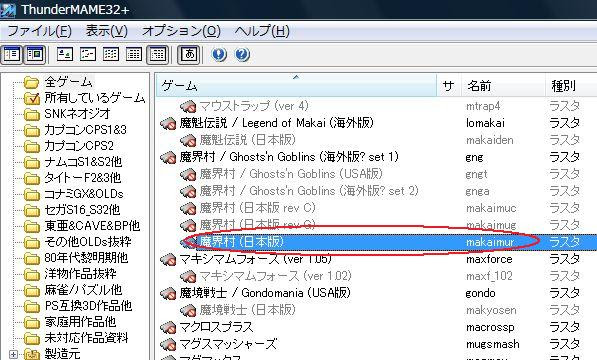Toggle the folder list pane toolbar button
Viewport: 597px width, 360px height.
click(12, 54)
